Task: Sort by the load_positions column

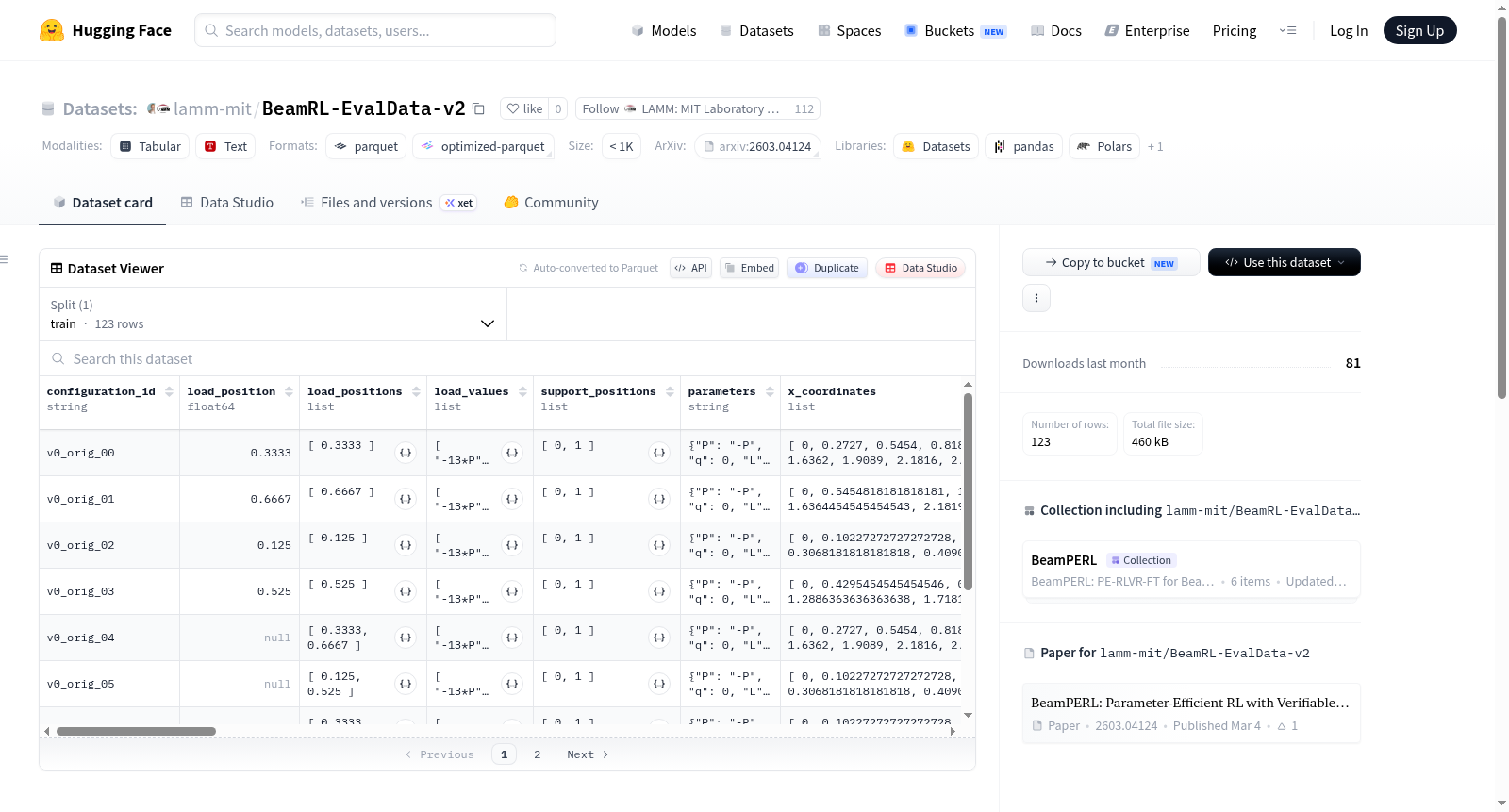Action: coord(416,391)
